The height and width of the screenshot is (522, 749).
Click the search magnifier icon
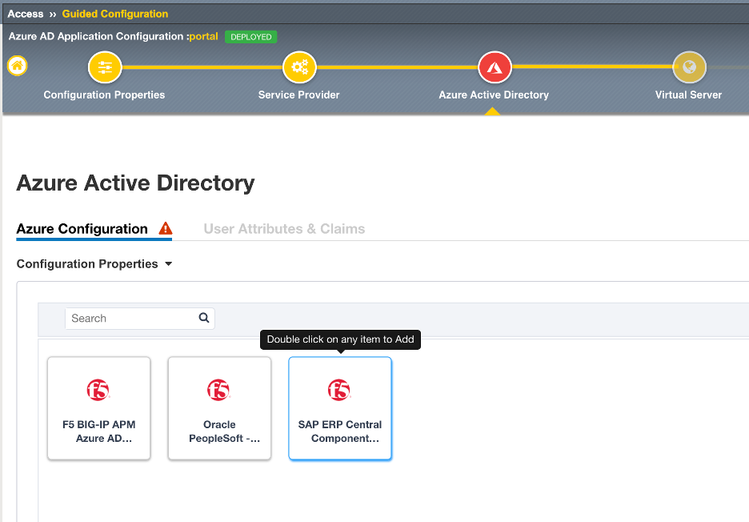[204, 318]
